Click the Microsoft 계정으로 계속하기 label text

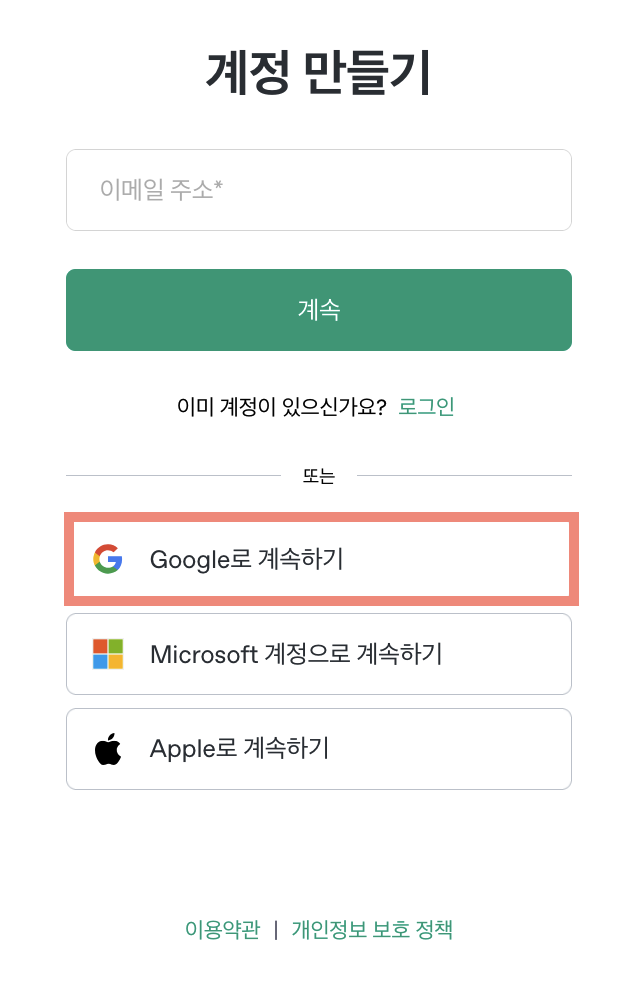click(296, 654)
